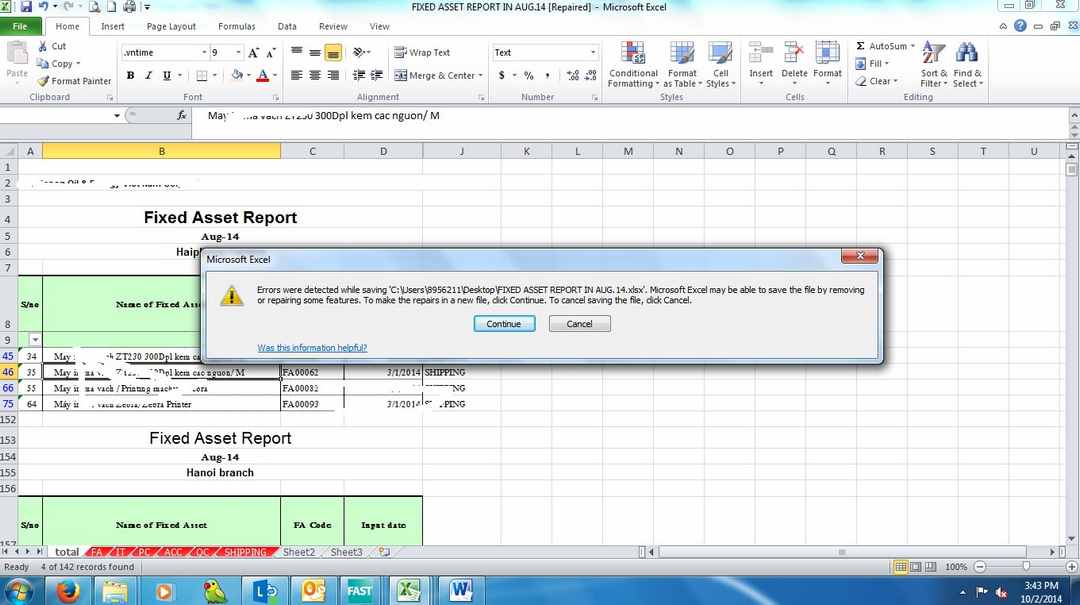The width and height of the screenshot is (1080, 605).
Task: Click the Paste clipboard icon
Action: pos(17,54)
